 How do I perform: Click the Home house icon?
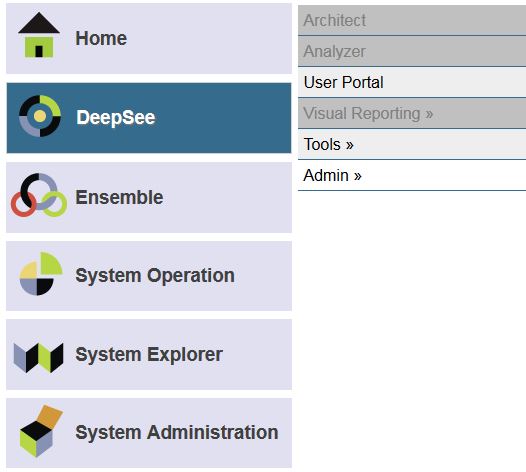(x=39, y=35)
